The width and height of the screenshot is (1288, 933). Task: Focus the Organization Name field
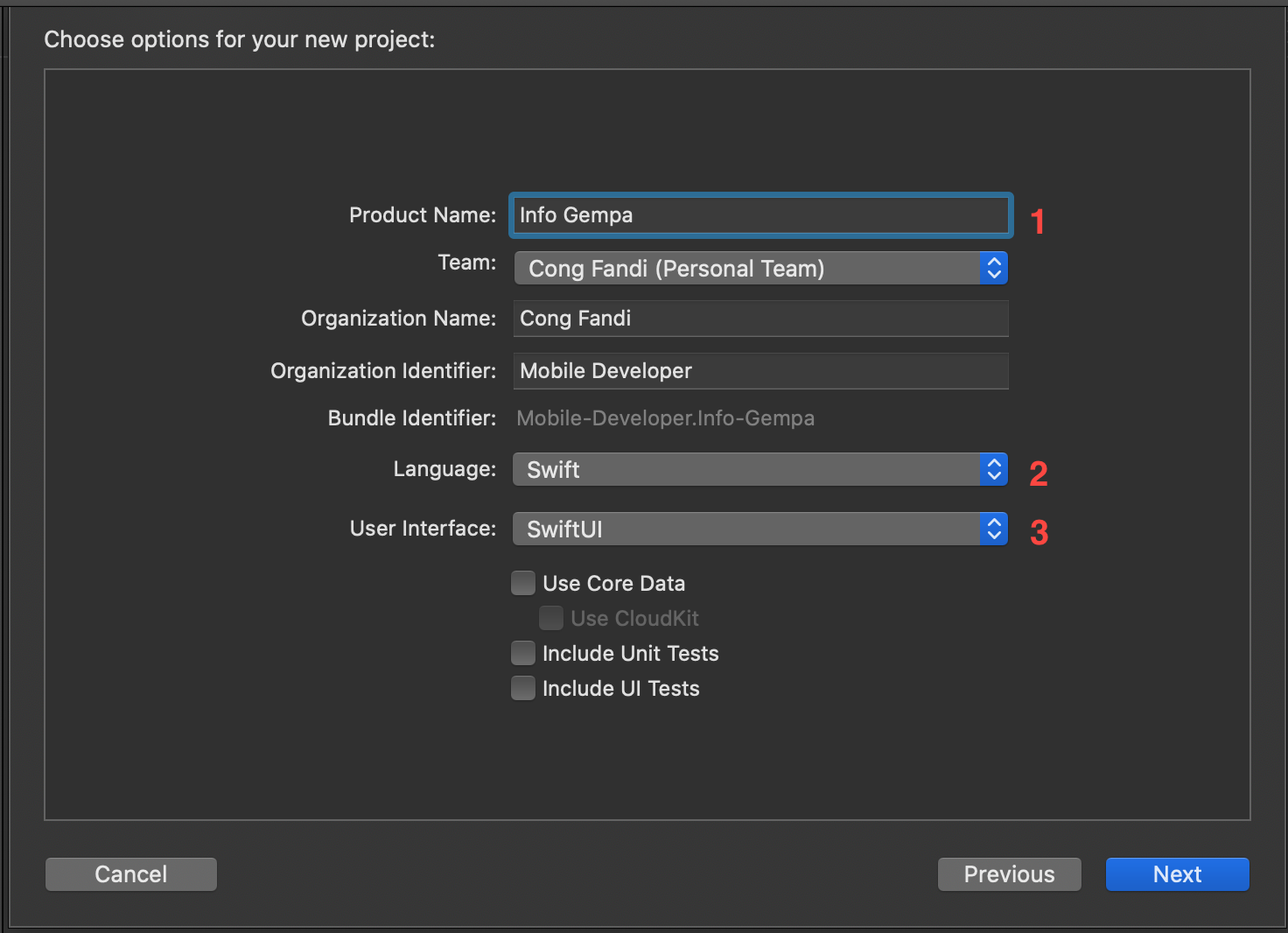[x=759, y=319]
